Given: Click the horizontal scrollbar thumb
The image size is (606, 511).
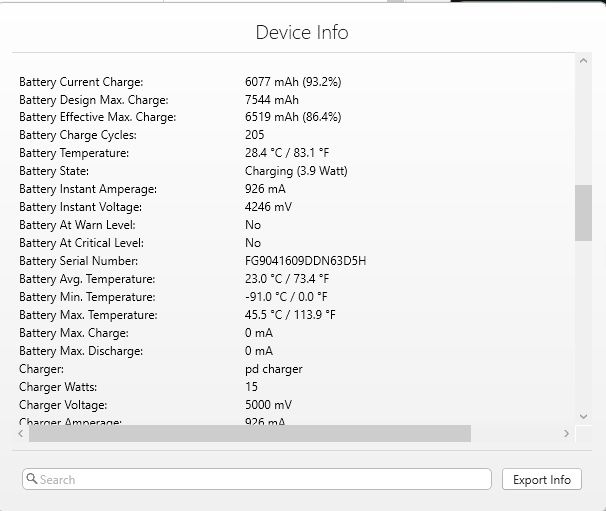Looking at the screenshot, I should (250, 433).
